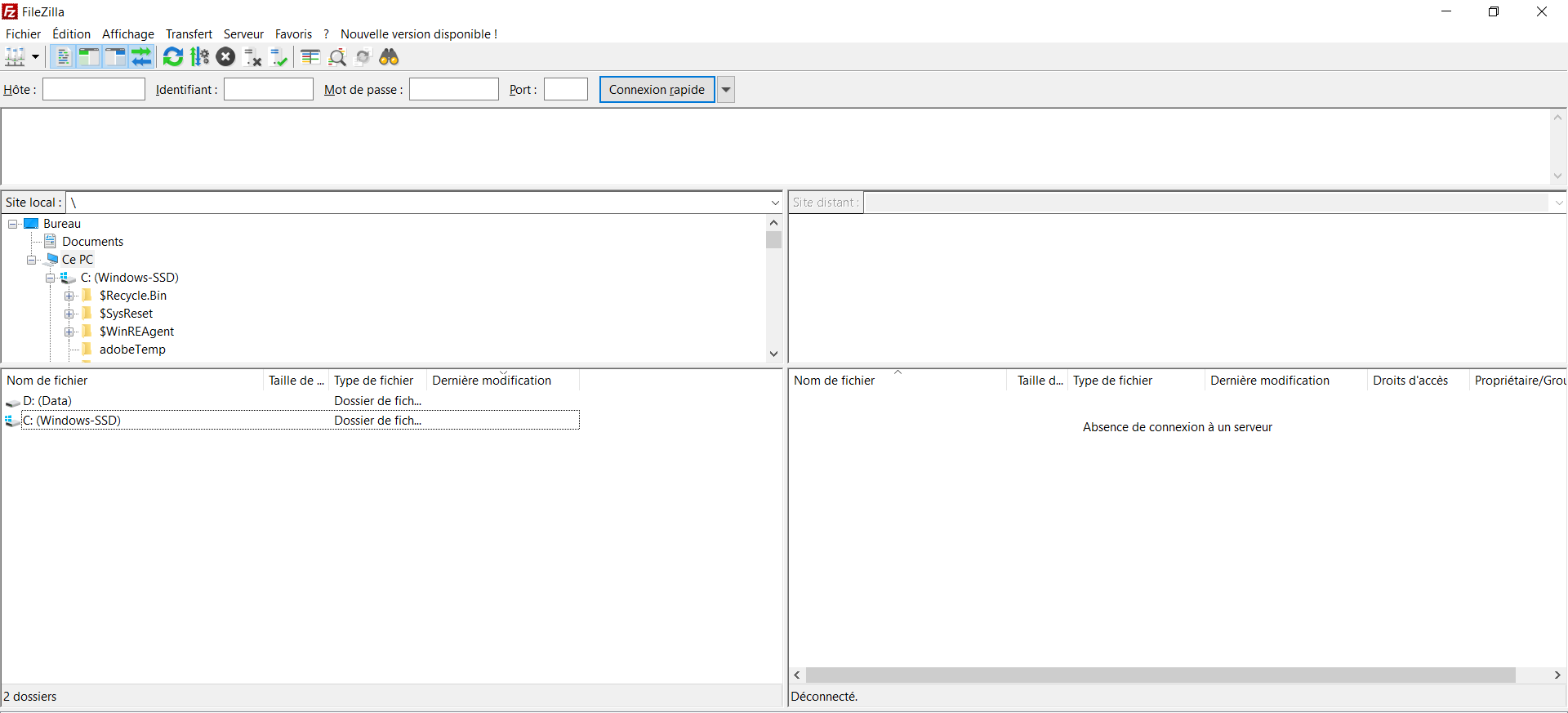Open the Serveur menu
Screen dimensions: 1568x713
243,33
